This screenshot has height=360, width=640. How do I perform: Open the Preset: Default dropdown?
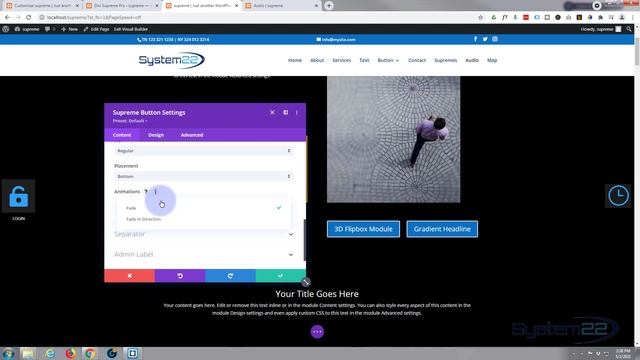(130, 121)
